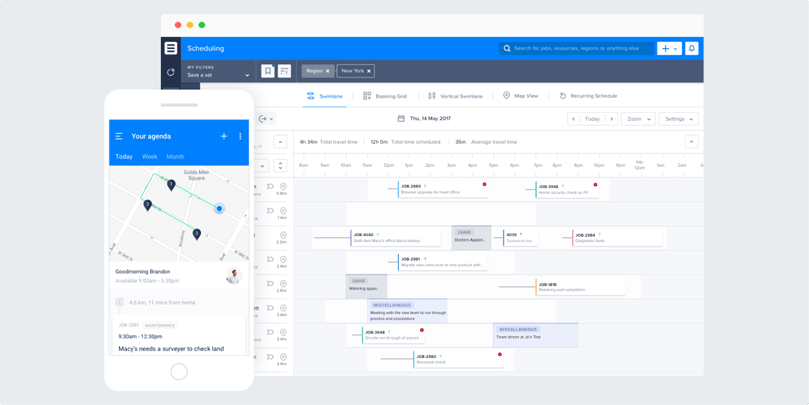
Task: Select map pin number 3 on the phone map
Action: pos(197,234)
